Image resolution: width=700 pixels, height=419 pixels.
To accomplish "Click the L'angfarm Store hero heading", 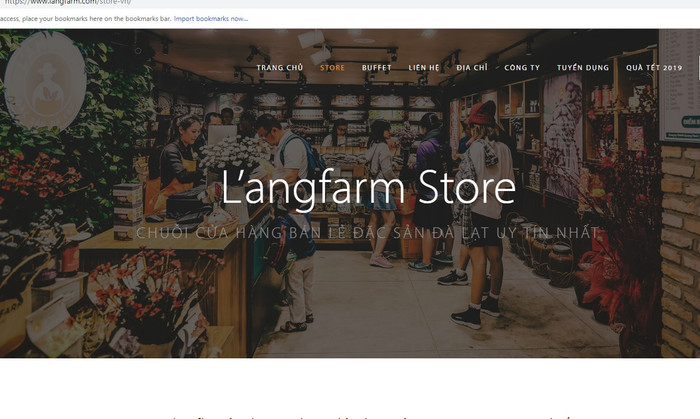I will click(368, 188).
